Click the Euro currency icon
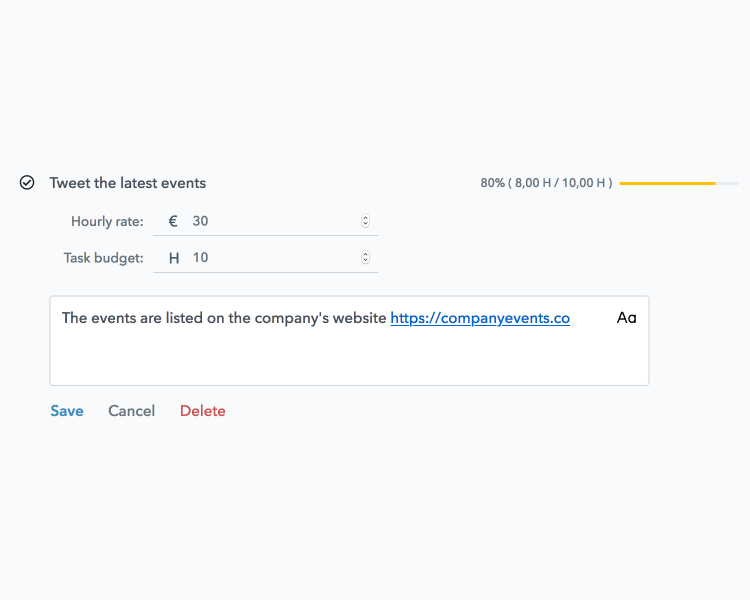 pos(173,221)
